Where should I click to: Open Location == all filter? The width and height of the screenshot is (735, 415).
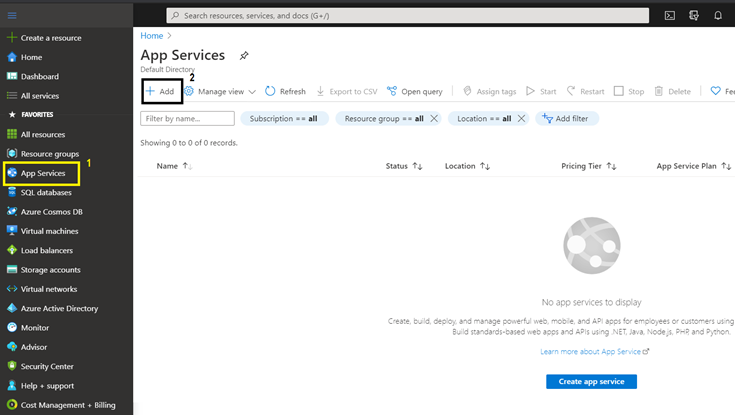pos(484,119)
